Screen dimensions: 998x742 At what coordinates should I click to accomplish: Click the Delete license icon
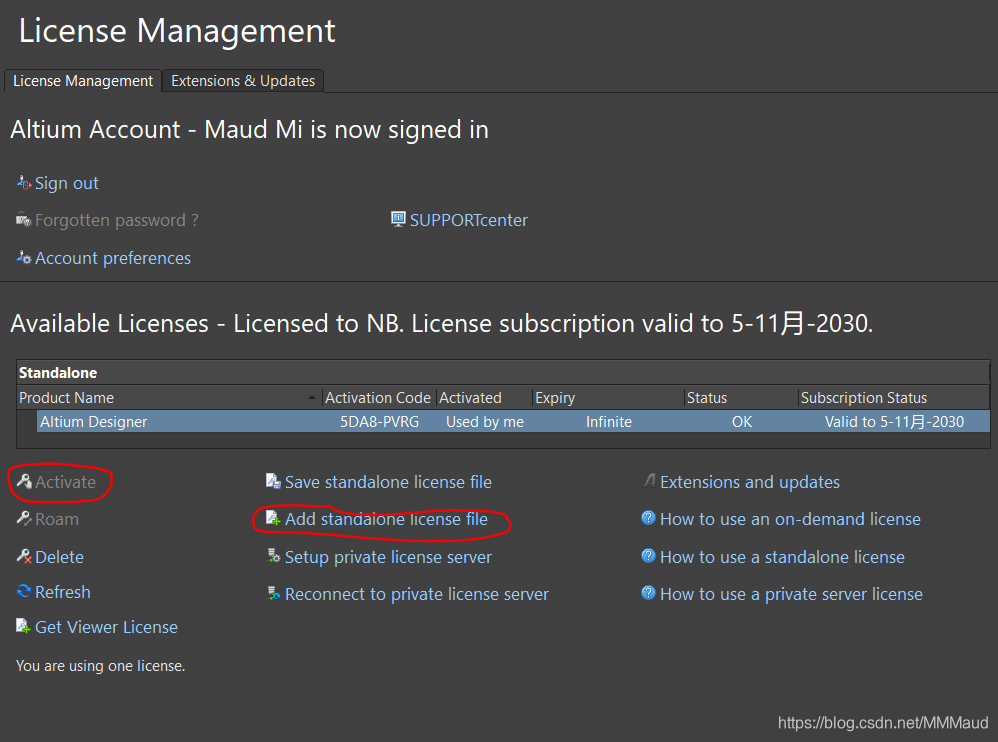[x=24, y=557]
